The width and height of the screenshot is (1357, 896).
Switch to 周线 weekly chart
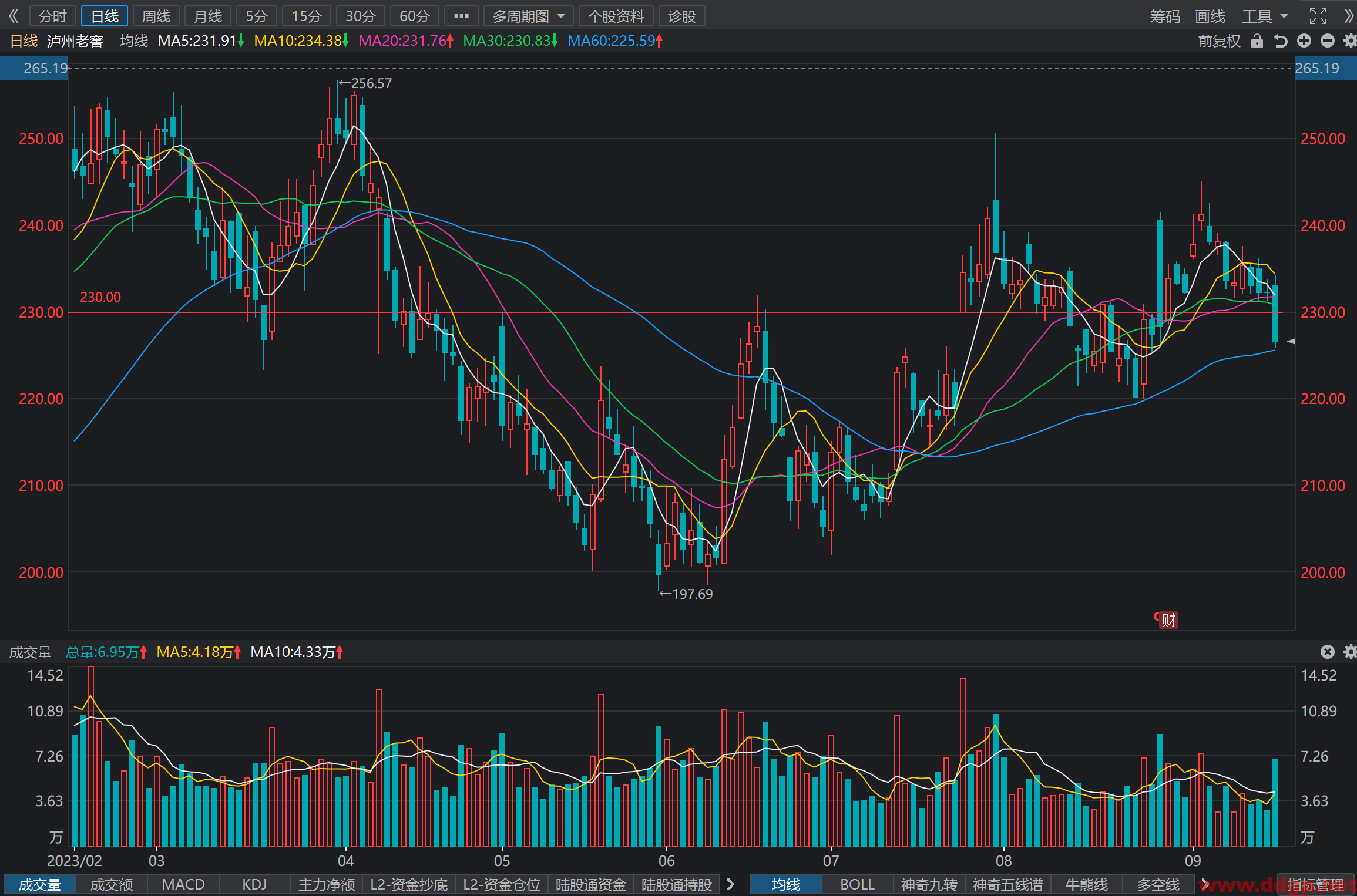156,16
